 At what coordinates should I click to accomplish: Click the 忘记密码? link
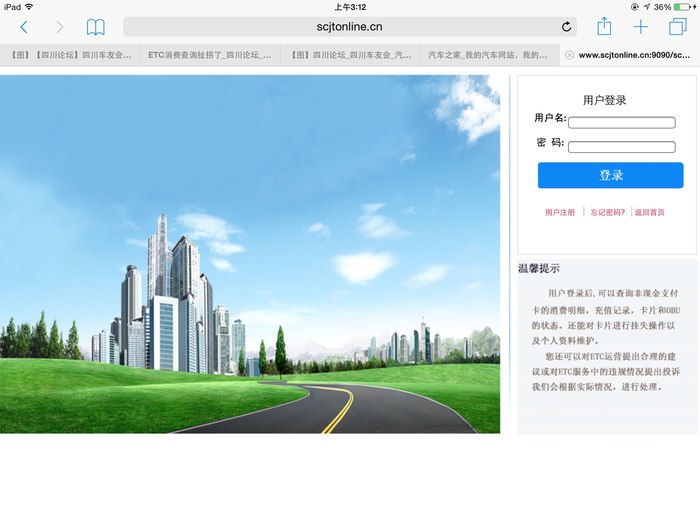607,212
